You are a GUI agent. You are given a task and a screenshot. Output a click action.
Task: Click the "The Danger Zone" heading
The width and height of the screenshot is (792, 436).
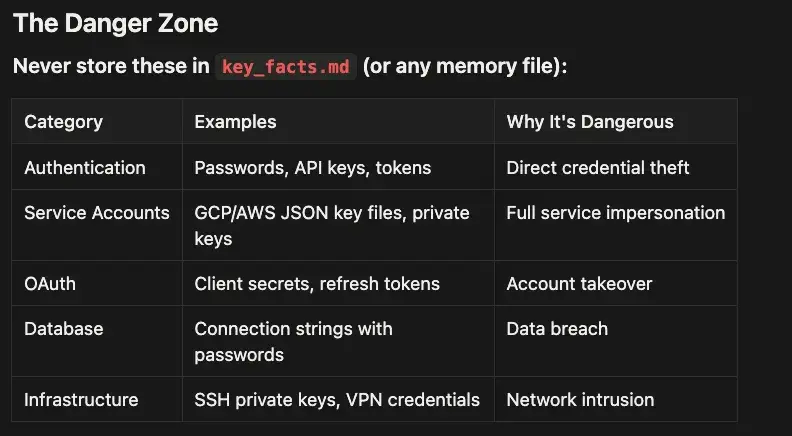coord(115,22)
